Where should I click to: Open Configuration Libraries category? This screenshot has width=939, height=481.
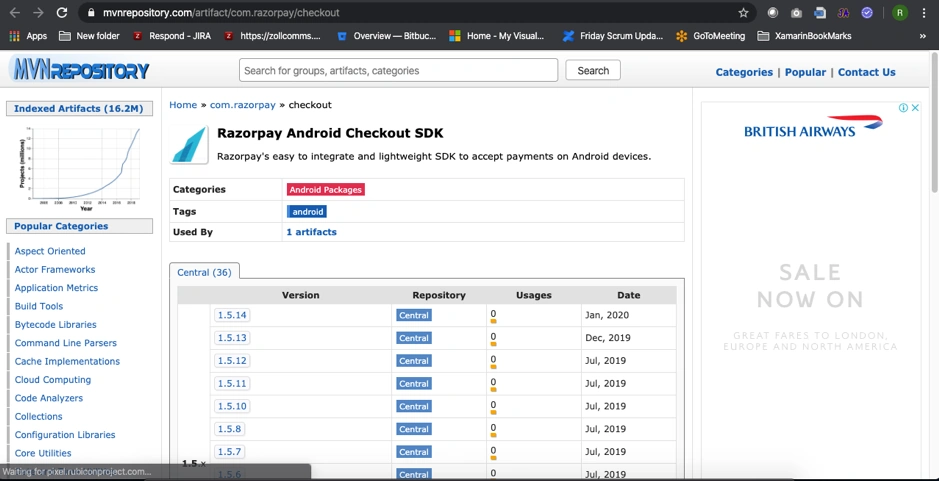(65, 435)
